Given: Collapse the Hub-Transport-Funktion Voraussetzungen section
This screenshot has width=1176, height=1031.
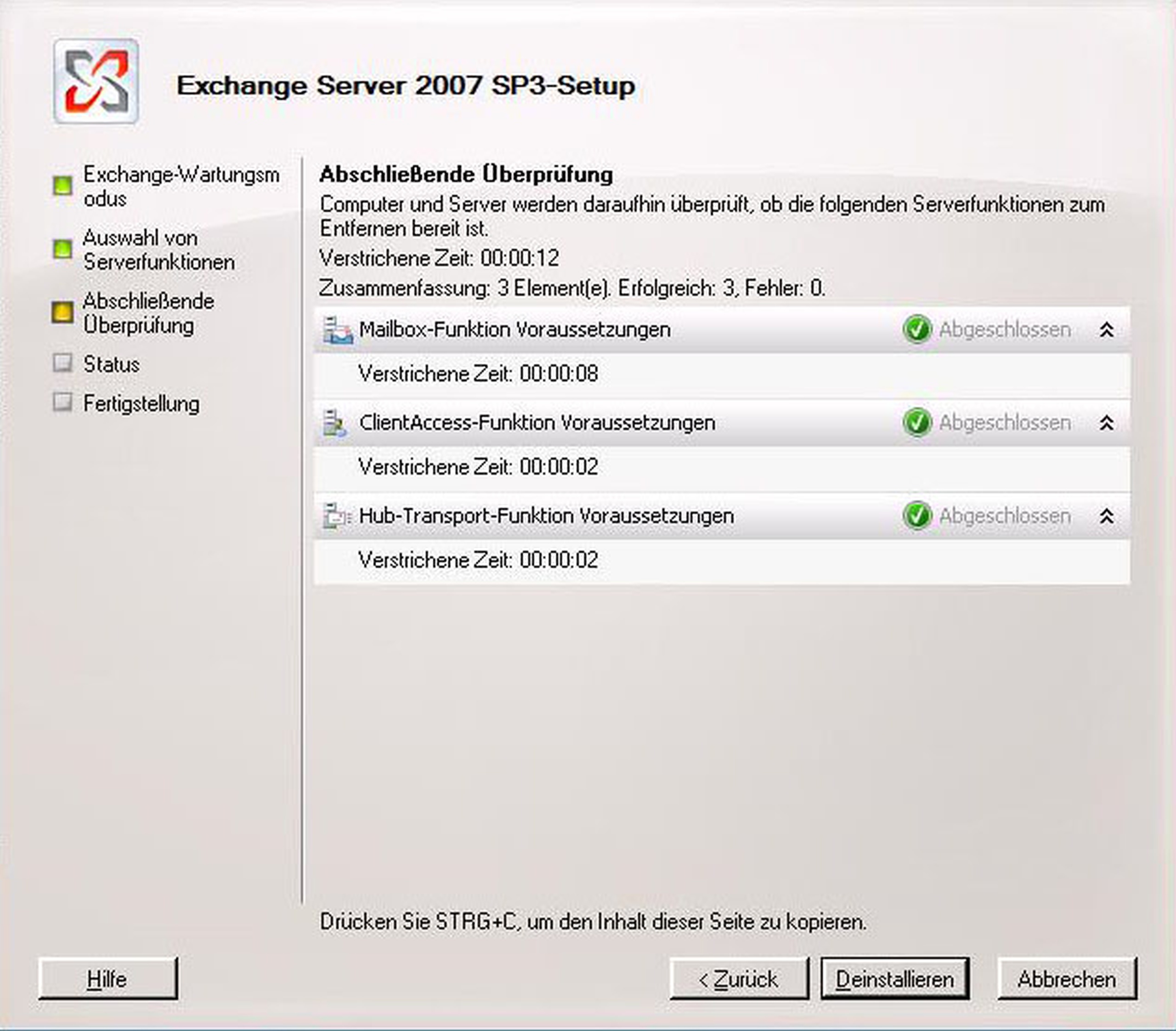Looking at the screenshot, I should pos(1106,516).
